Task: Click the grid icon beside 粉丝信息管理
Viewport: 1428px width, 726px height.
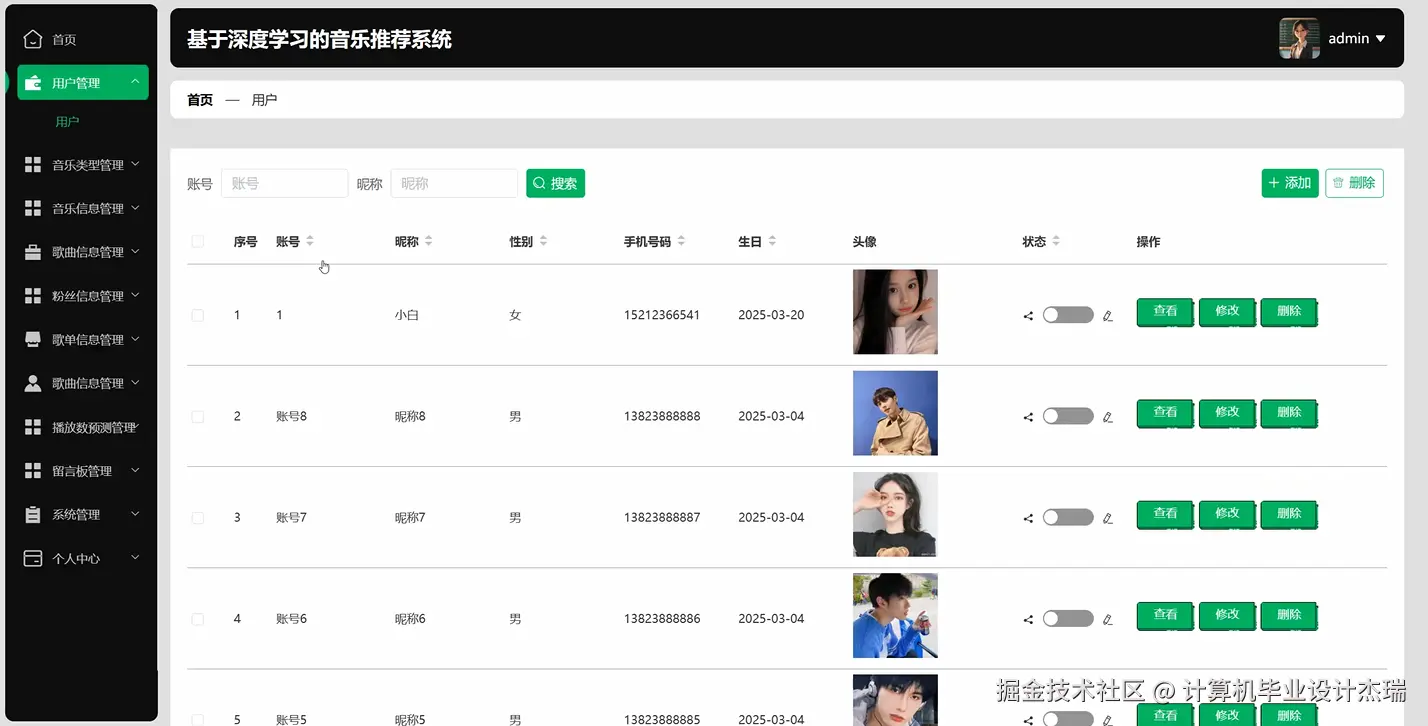Action: point(33,296)
